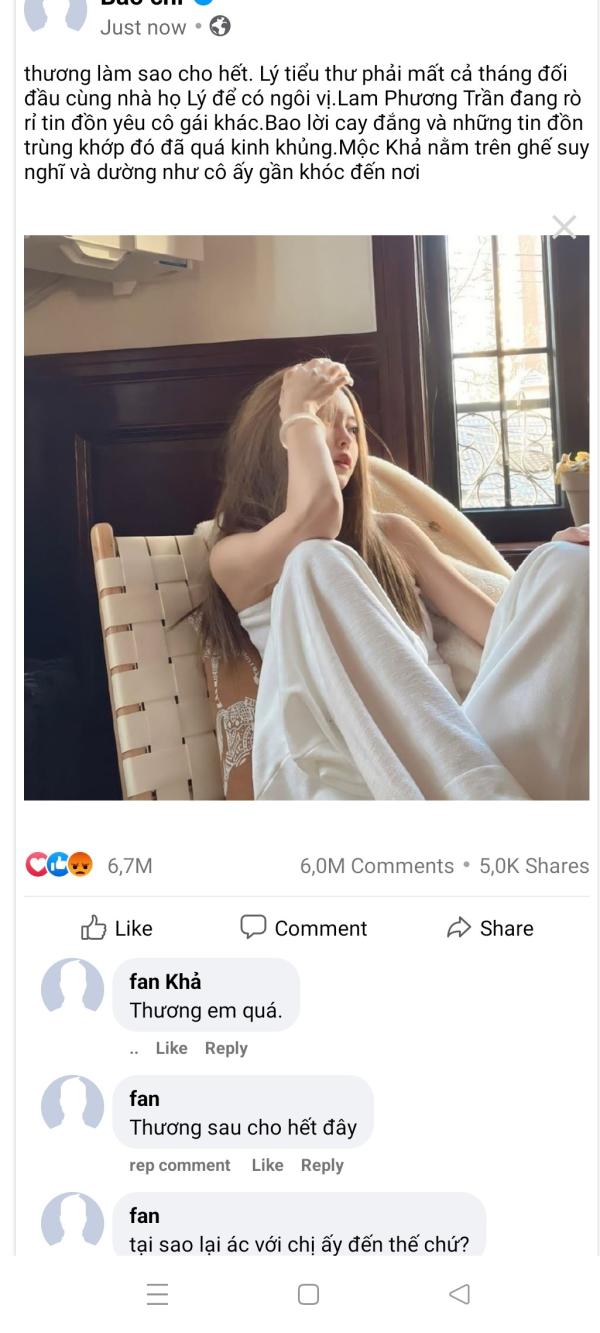600x1333 pixels.
Task: Open the reaction emojis summary icons
Action: click(x=59, y=866)
